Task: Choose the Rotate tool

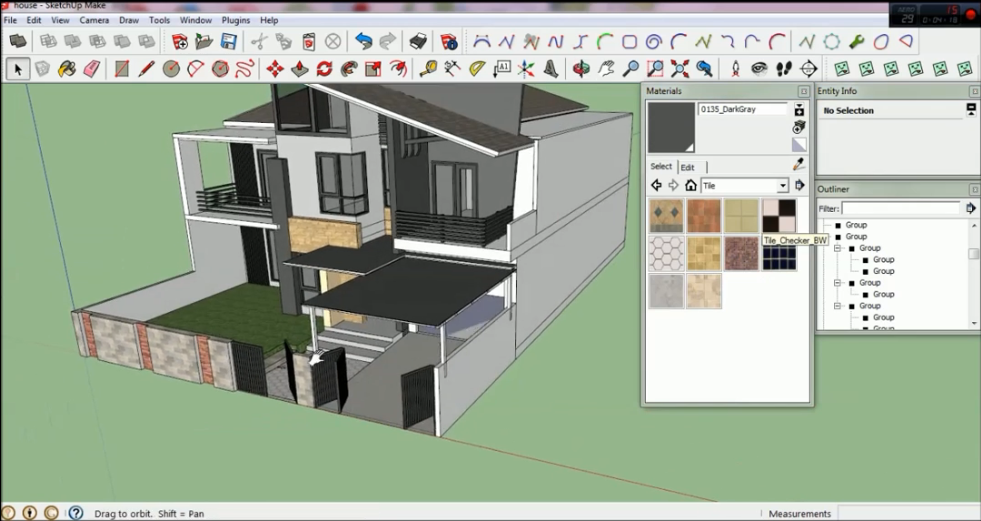Action: [x=324, y=68]
